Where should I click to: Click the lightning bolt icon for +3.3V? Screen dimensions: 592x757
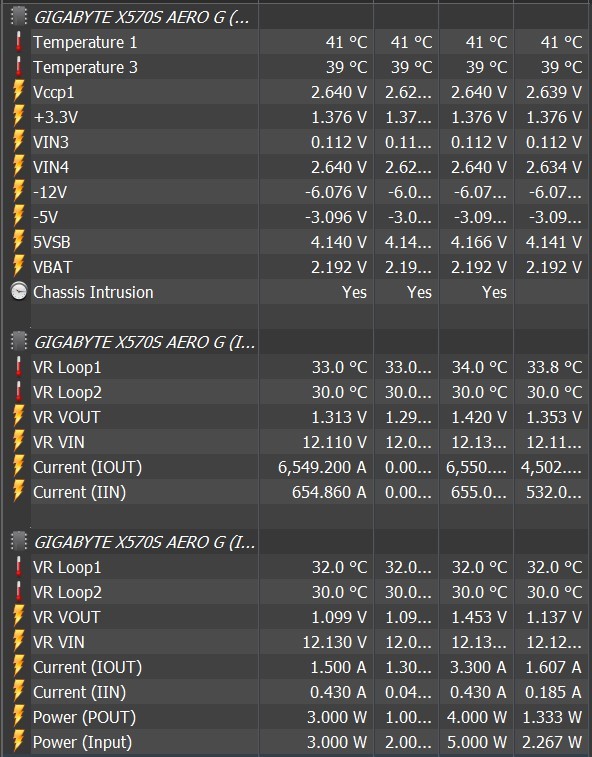(x=18, y=117)
